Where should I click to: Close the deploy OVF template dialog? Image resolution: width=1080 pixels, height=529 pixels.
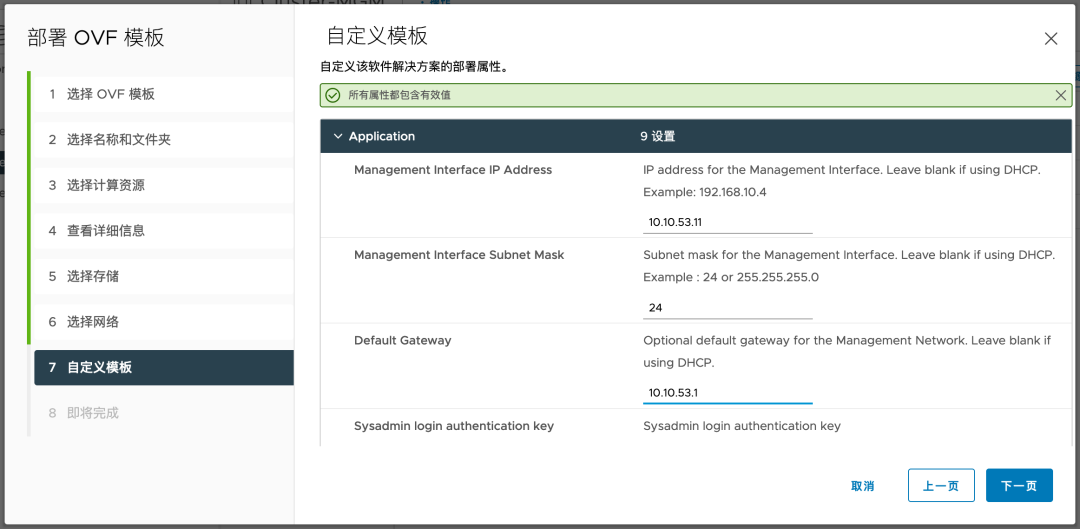pos(1050,39)
